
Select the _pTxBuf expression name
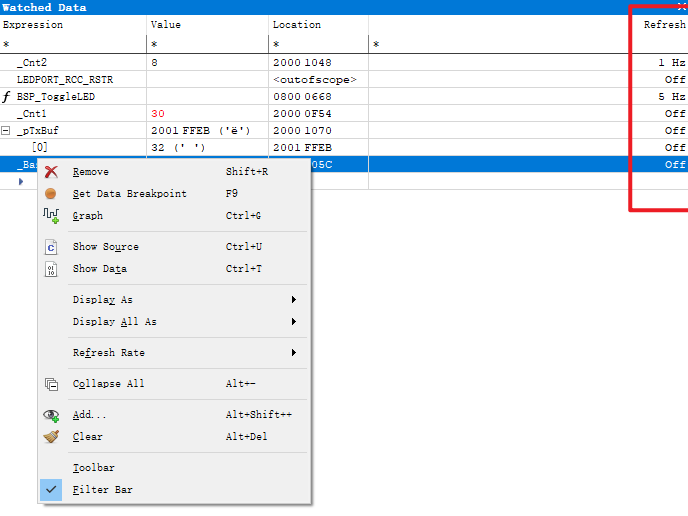pyautogui.click(x=38, y=131)
